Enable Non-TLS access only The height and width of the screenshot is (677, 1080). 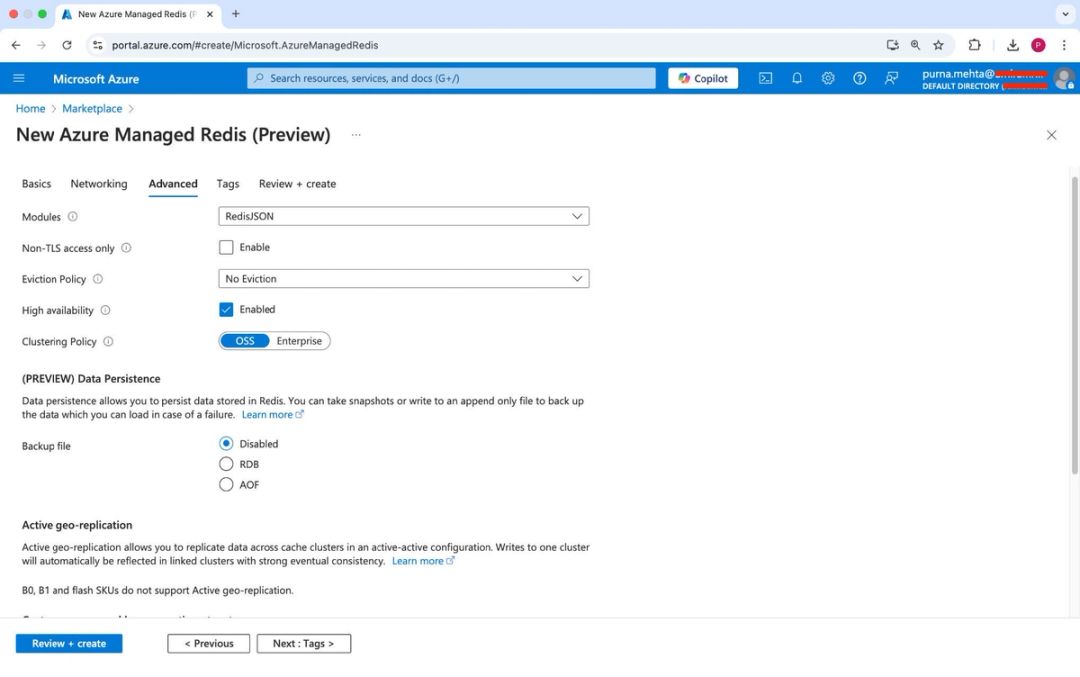click(226, 247)
